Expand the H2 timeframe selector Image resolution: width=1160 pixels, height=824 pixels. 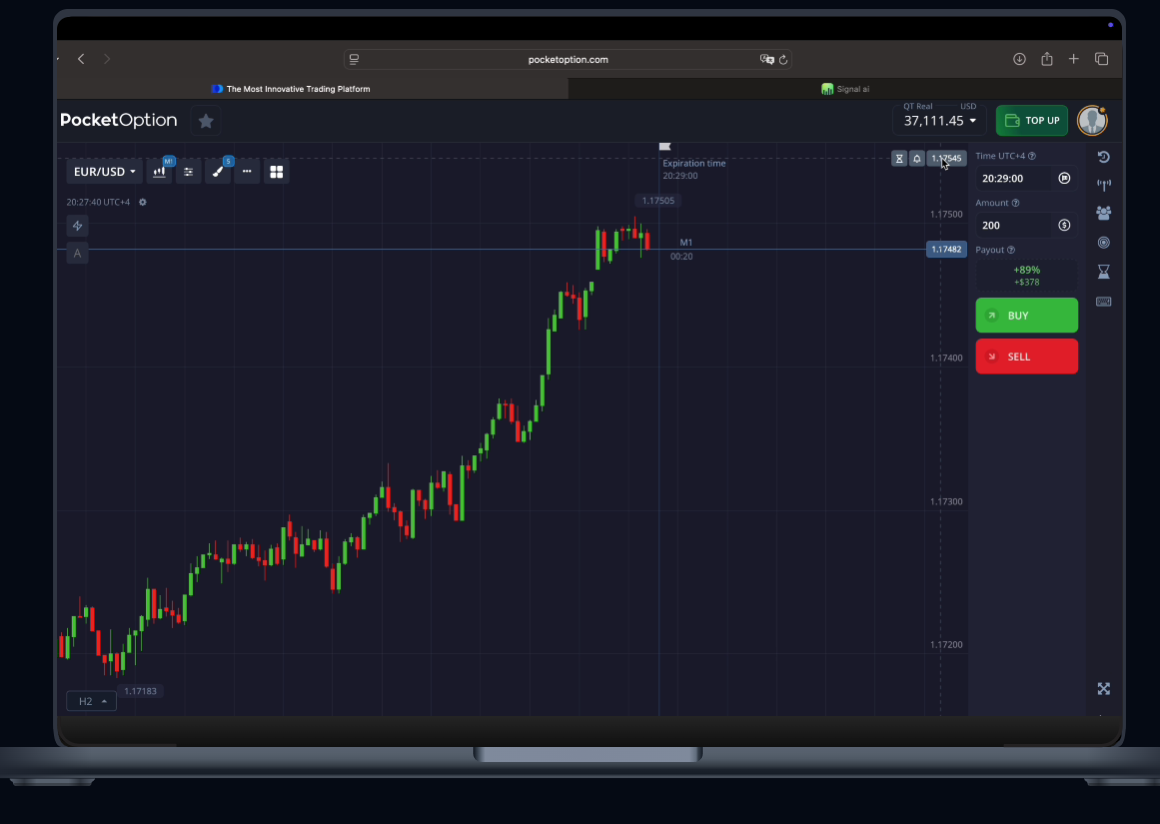coord(92,701)
